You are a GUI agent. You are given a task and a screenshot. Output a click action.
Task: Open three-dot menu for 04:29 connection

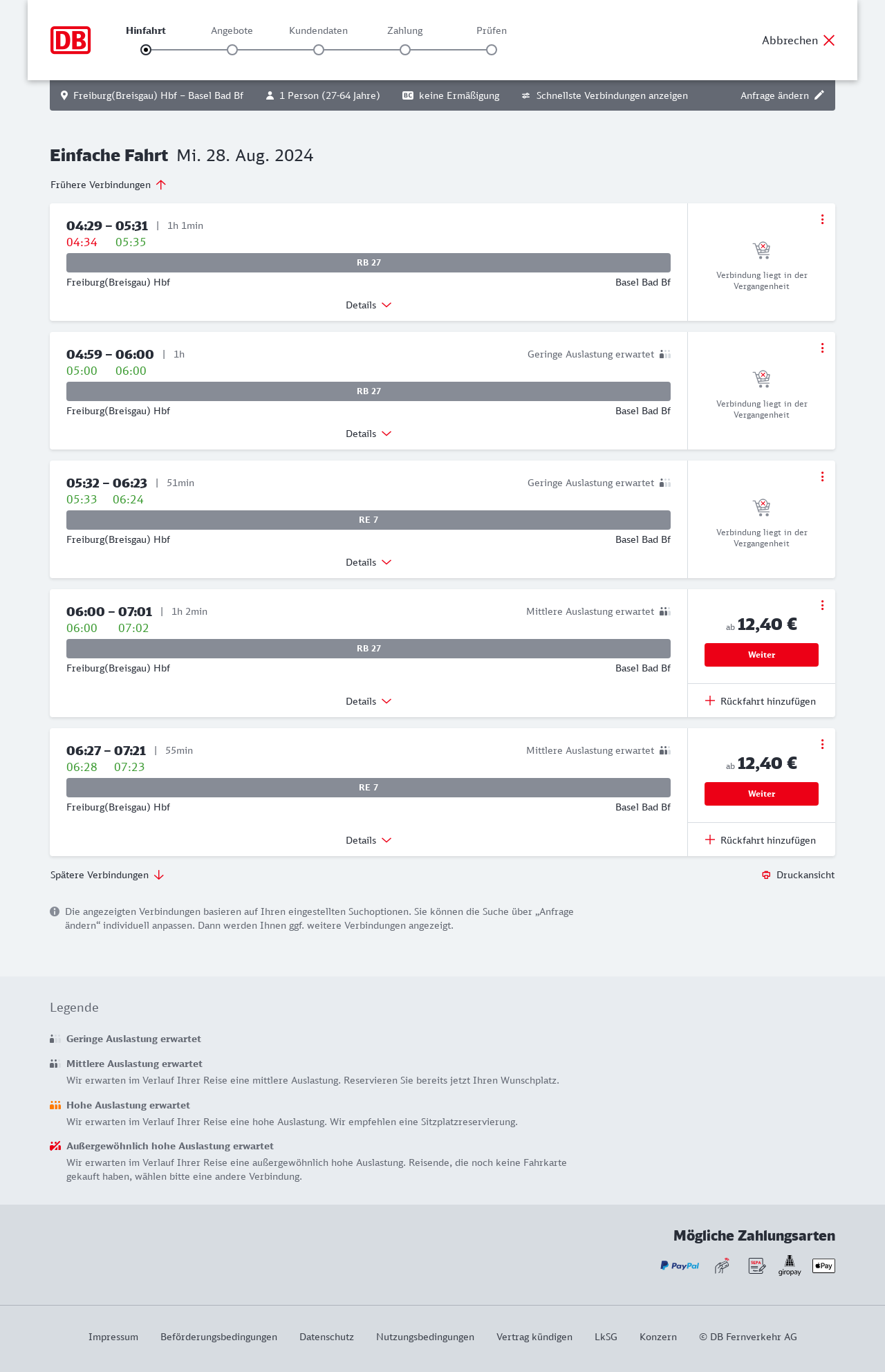pos(822,219)
